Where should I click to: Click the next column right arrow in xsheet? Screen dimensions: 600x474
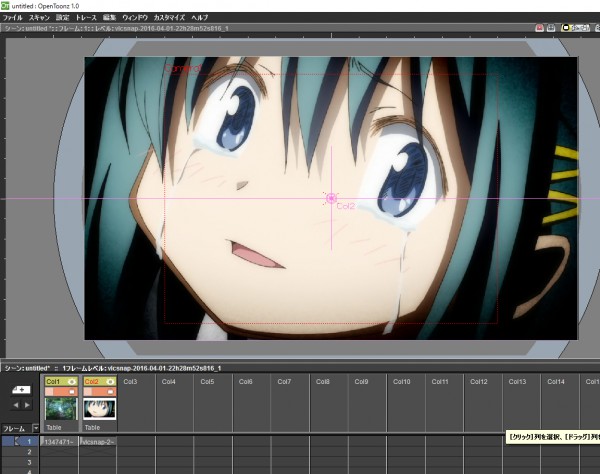click(x=27, y=405)
